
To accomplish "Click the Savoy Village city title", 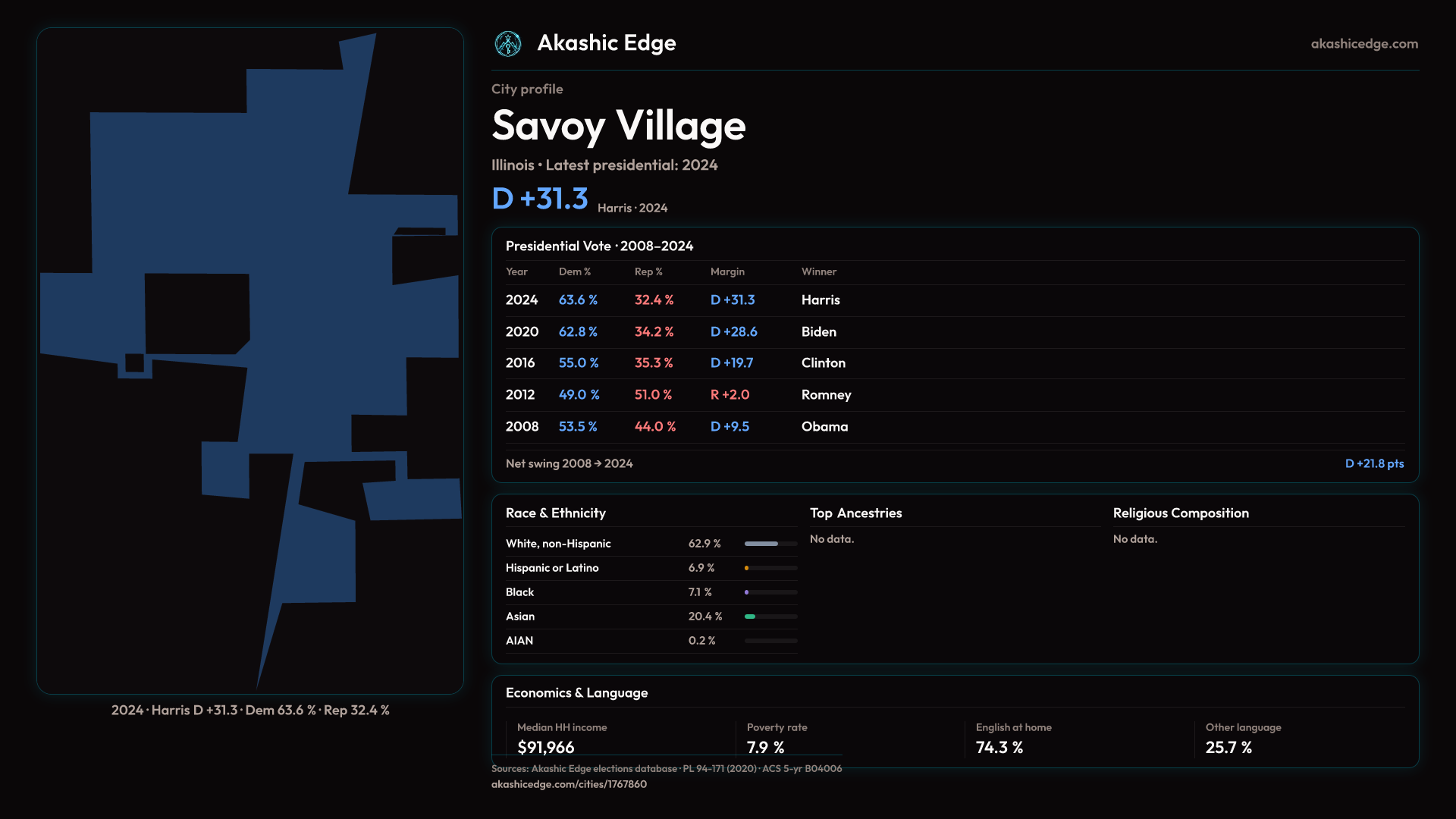I will (x=618, y=126).
